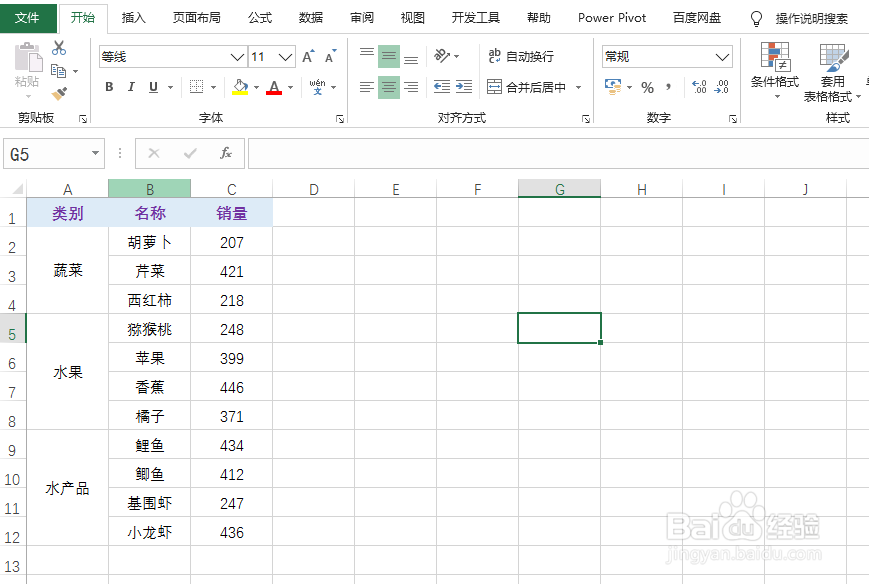Image resolution: width=869 pixels, height=584 pixels.
Task: Switch to Data (数据) tab
Action: 310,18
